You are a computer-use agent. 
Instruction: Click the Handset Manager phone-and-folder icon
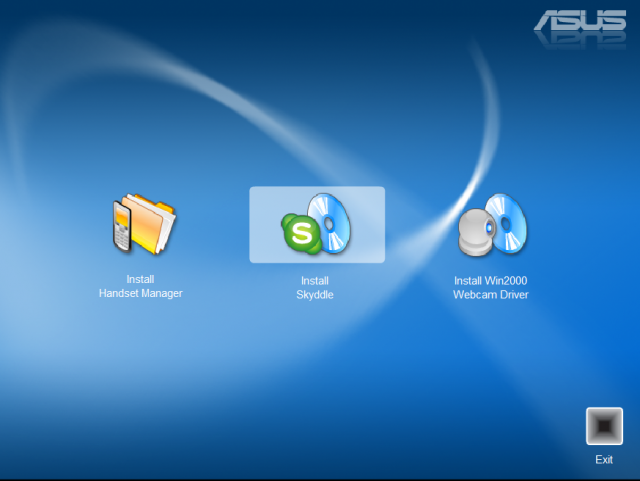144,224
